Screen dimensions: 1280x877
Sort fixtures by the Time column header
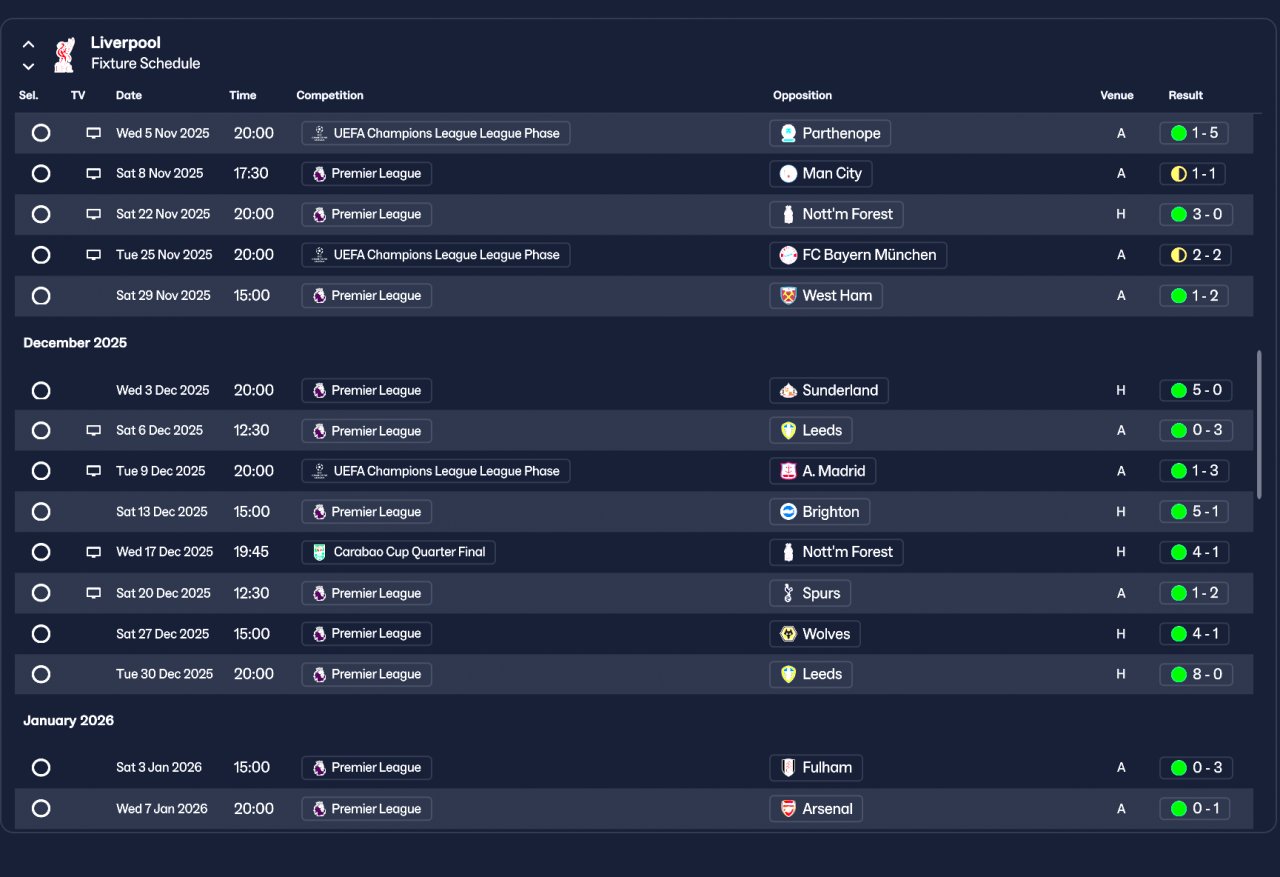(243, 96)
